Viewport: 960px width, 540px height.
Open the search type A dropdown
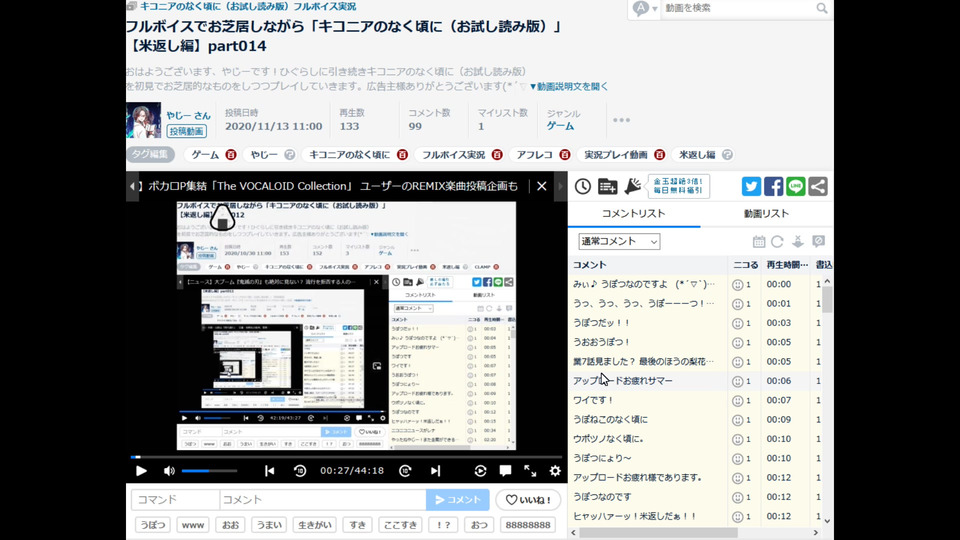tap(645, 8)
